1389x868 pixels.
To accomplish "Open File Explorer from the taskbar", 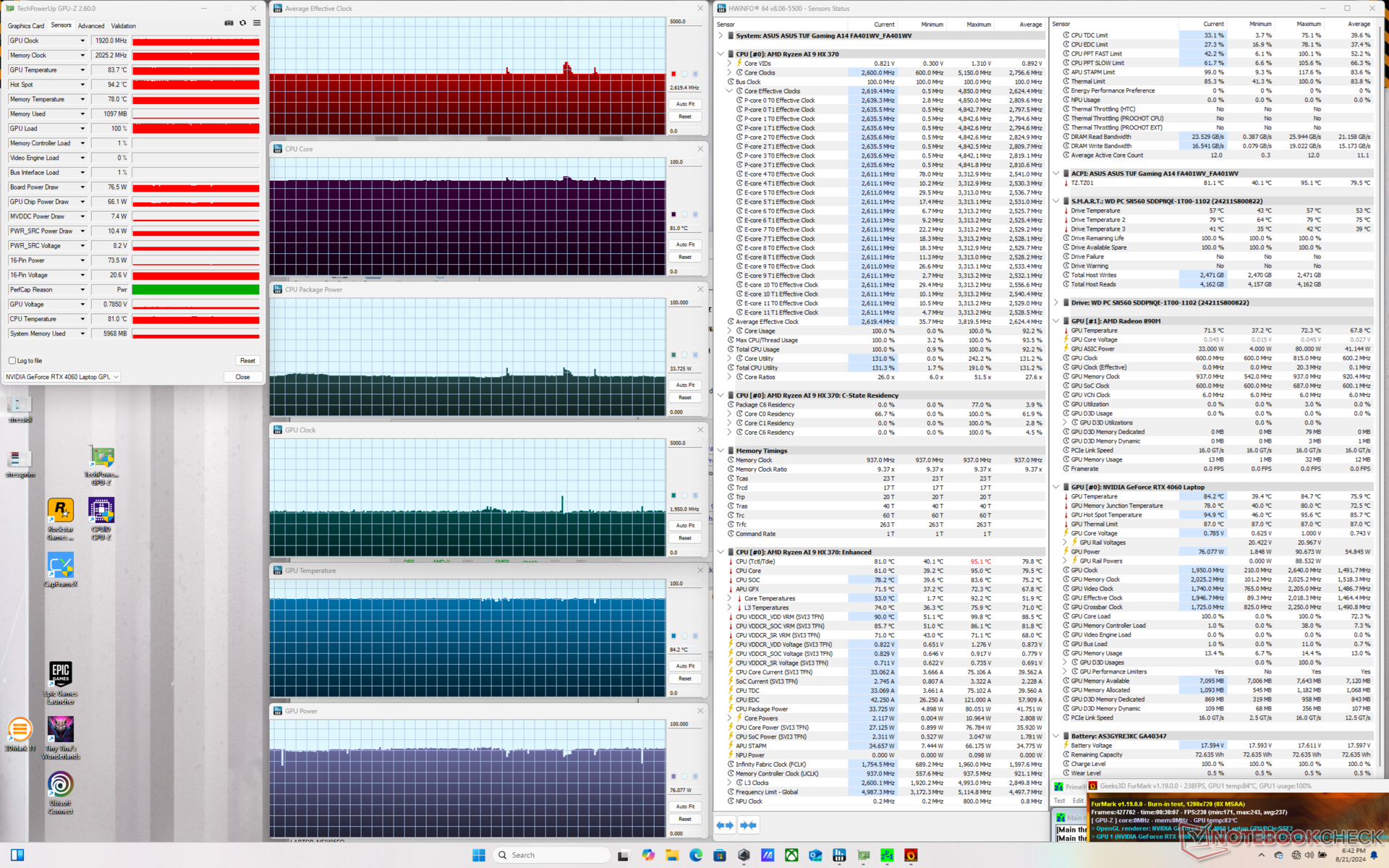I will (671, 855).
